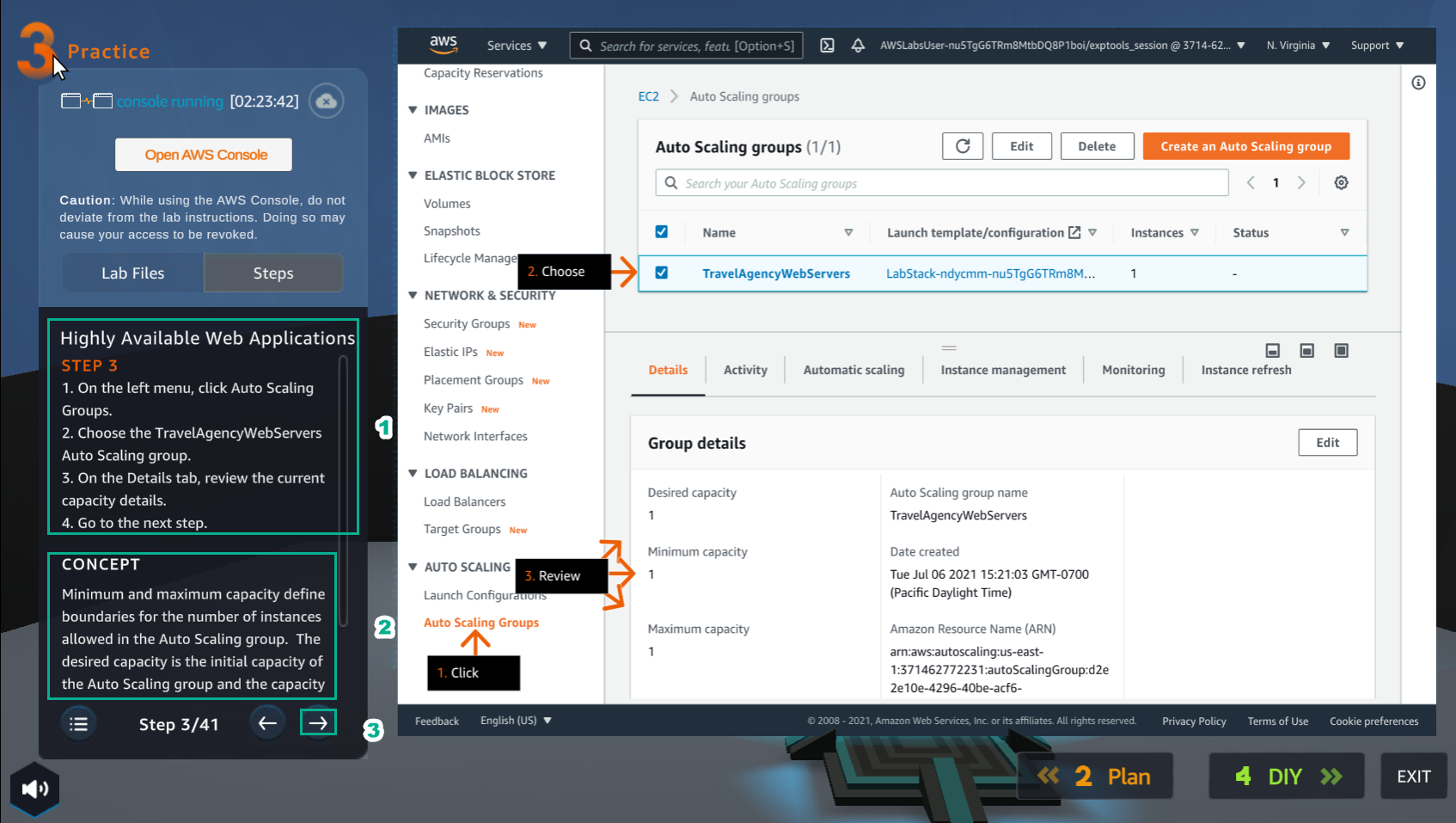Click the EC2 breadcrumb link
The width and height of the screenshot is (1456, 823).
648,96
